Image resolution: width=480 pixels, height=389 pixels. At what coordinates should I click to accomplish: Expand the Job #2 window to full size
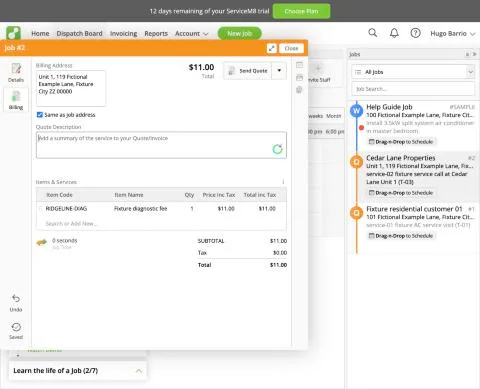point(272,48)
